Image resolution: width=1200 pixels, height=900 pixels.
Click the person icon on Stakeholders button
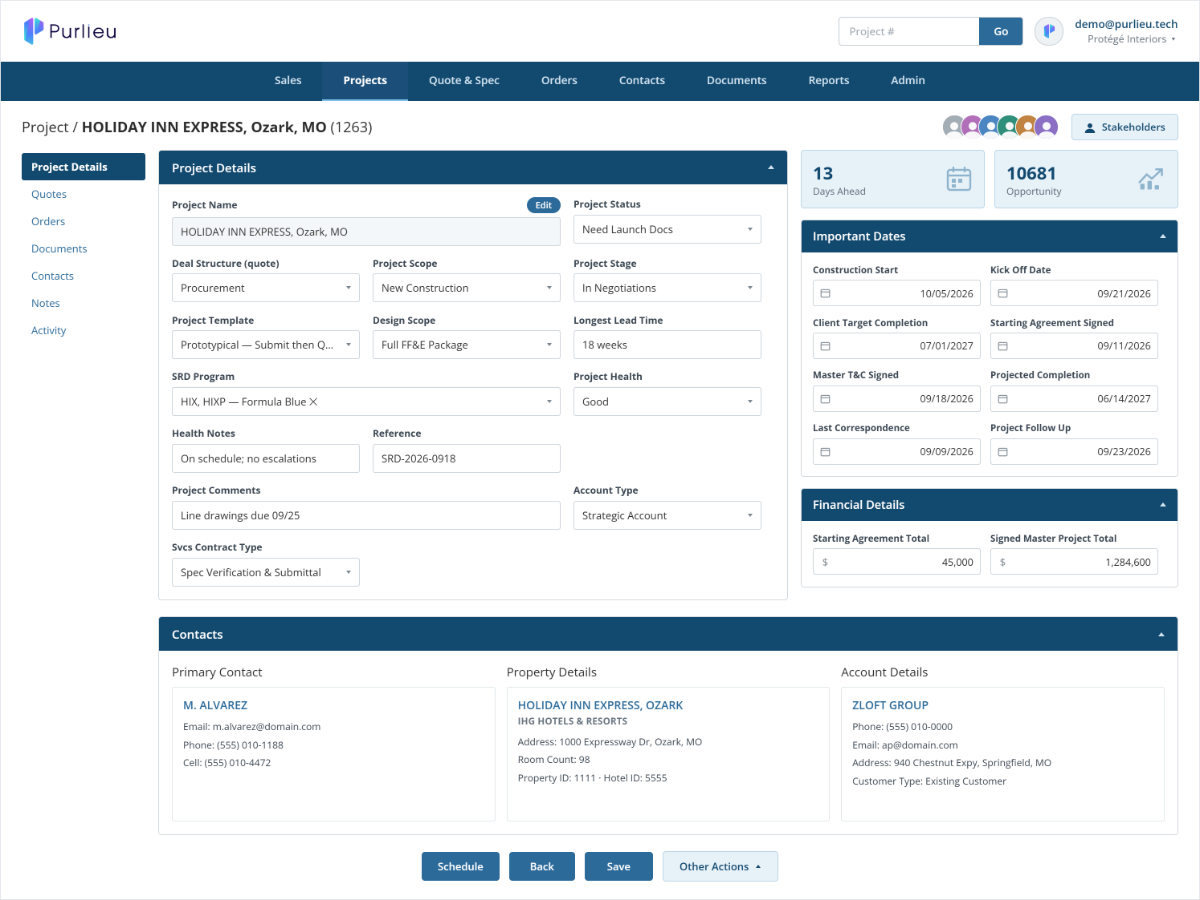[1090, 128]
